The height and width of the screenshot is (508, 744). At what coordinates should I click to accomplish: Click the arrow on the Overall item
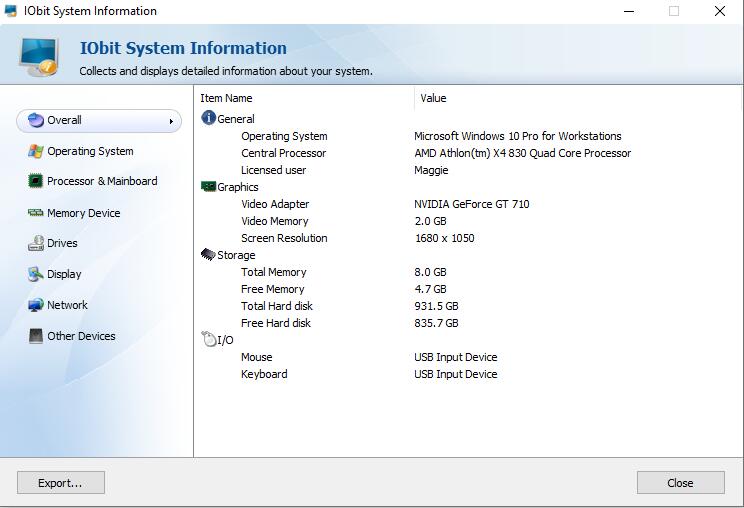(171, 121)
